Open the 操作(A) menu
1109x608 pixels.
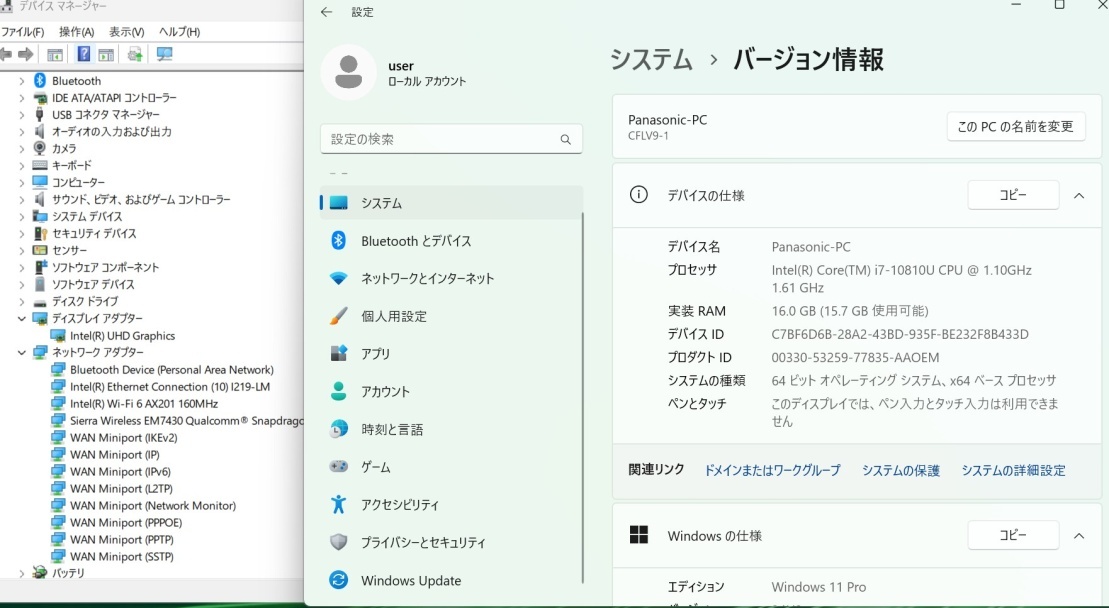coord(76,32)
